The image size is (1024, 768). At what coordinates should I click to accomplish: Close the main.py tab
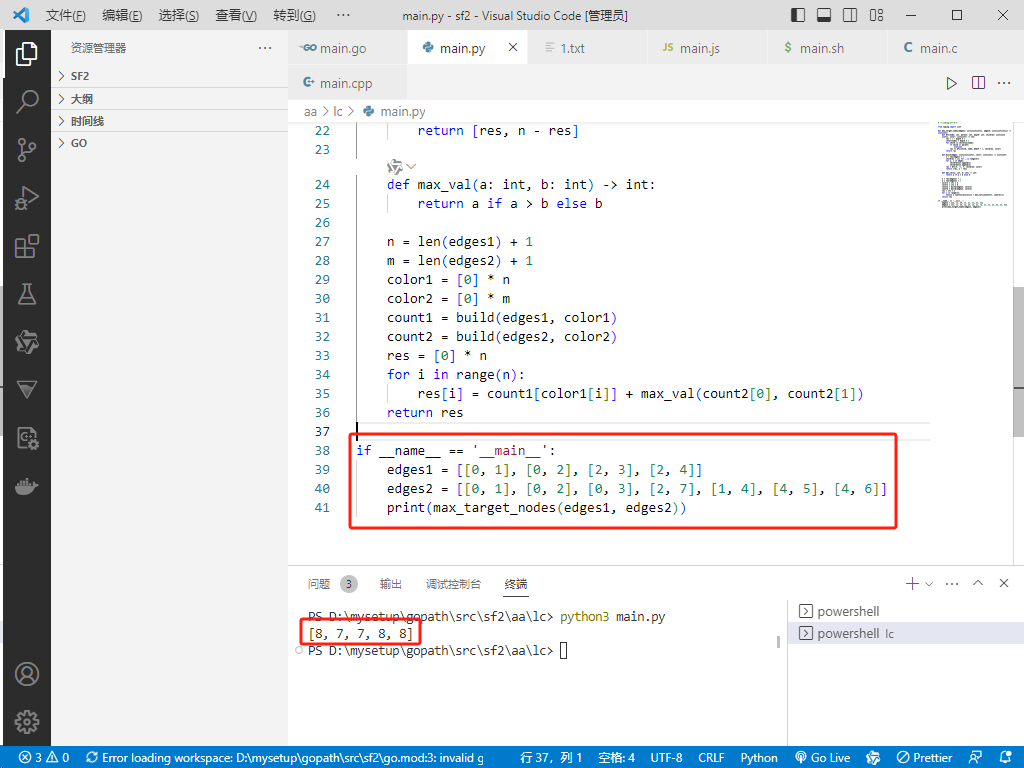[513, 47]
